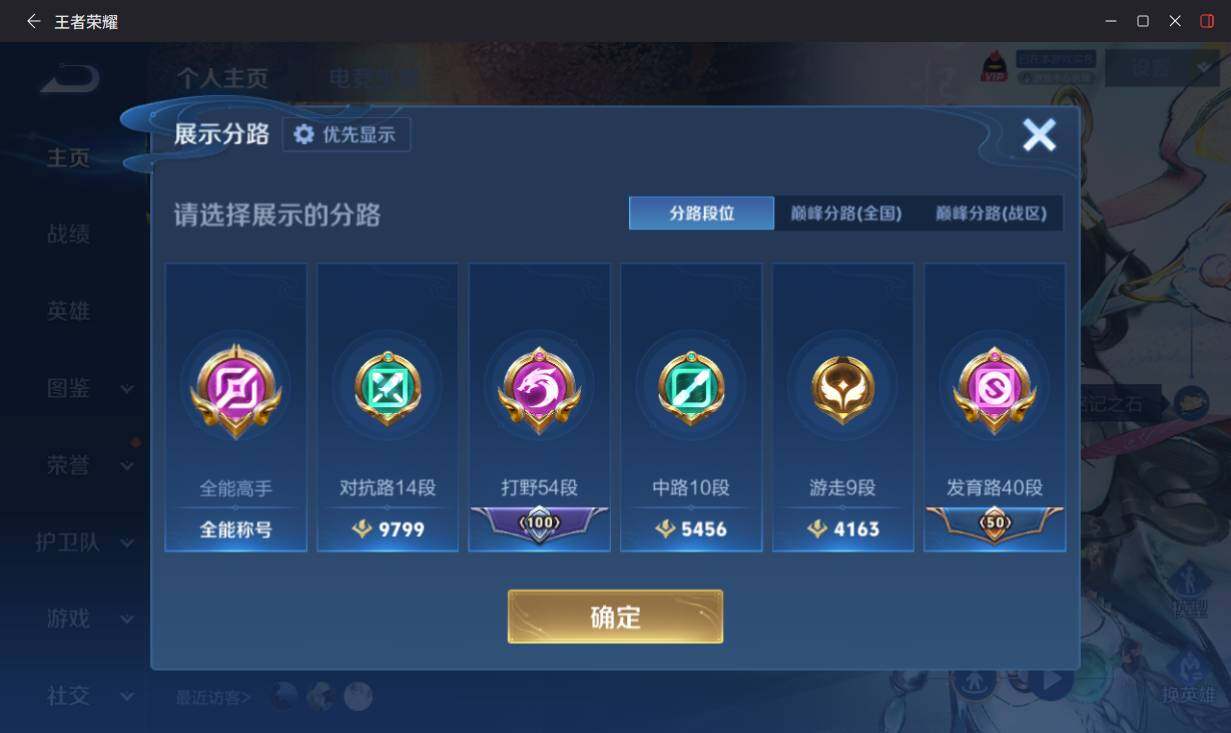Viewport: 1231px width, 733px height.
Task: Open 优先显示 gear settings
Action: click(346, 134)
